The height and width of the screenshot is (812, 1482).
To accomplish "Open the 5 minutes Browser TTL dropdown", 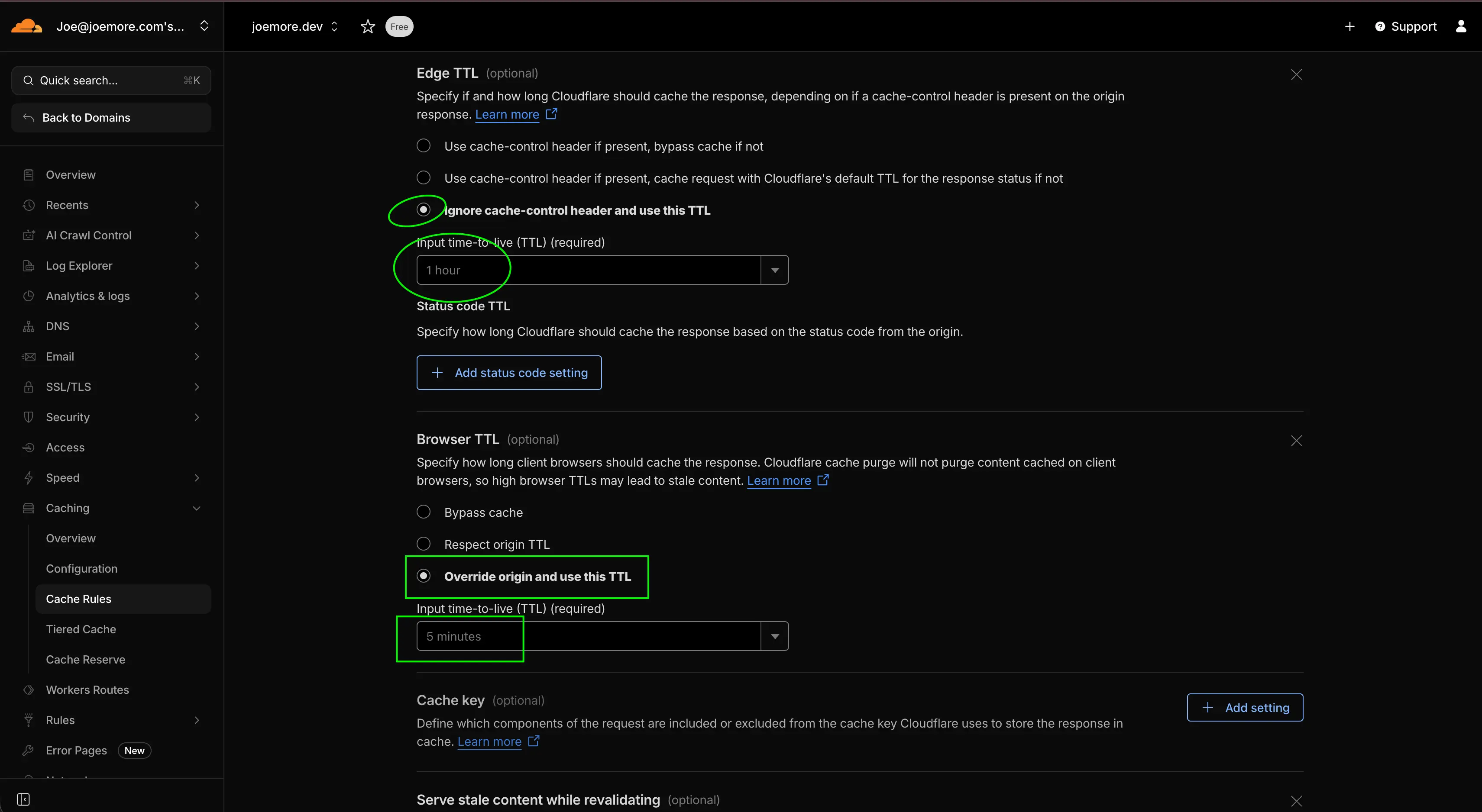I will point(775,635).
